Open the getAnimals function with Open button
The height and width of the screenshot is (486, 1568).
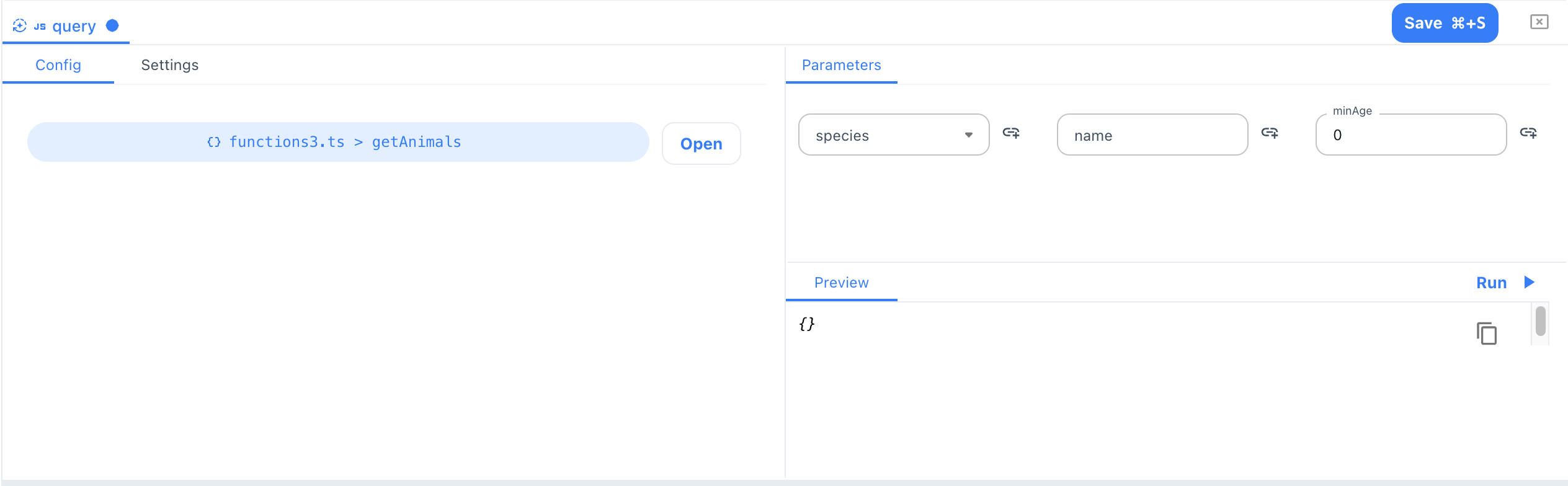[x=701, y=143]
